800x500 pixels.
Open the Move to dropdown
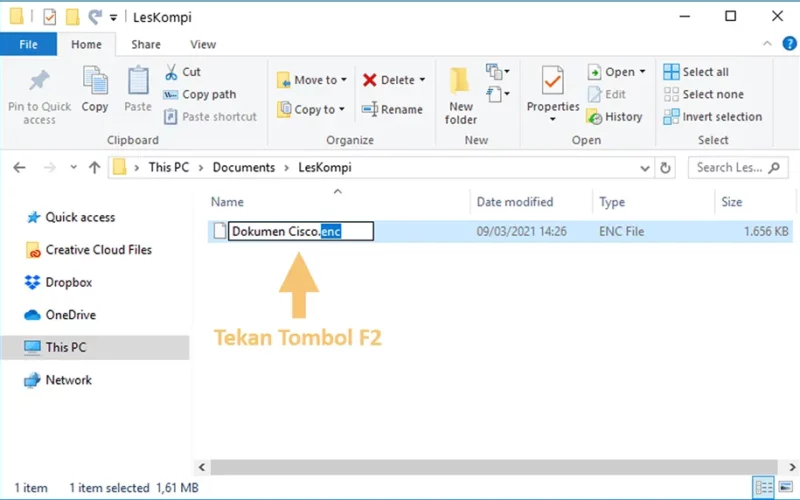pos(312,80)
